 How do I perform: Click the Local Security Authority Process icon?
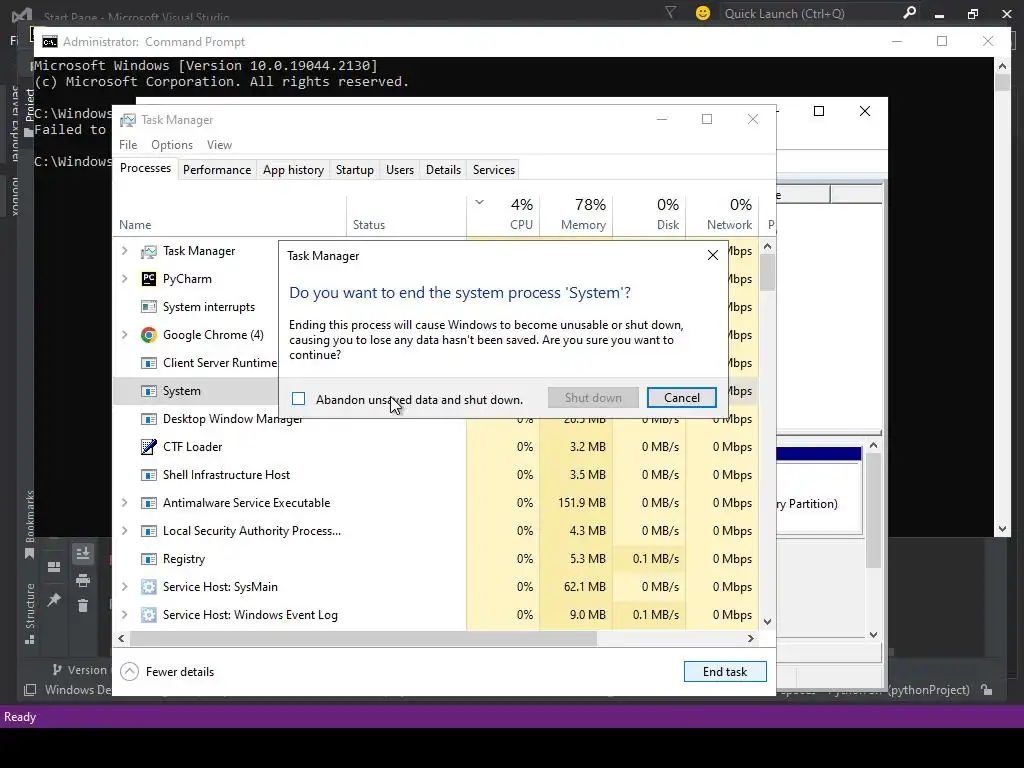pyautogui.click(x=149, y=531)
